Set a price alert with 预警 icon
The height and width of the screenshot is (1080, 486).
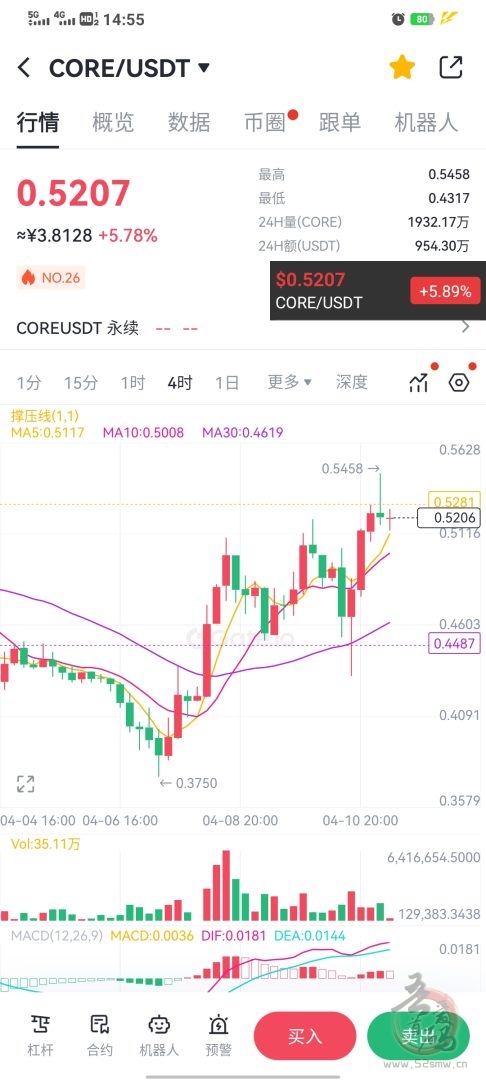click(218, 1035)
